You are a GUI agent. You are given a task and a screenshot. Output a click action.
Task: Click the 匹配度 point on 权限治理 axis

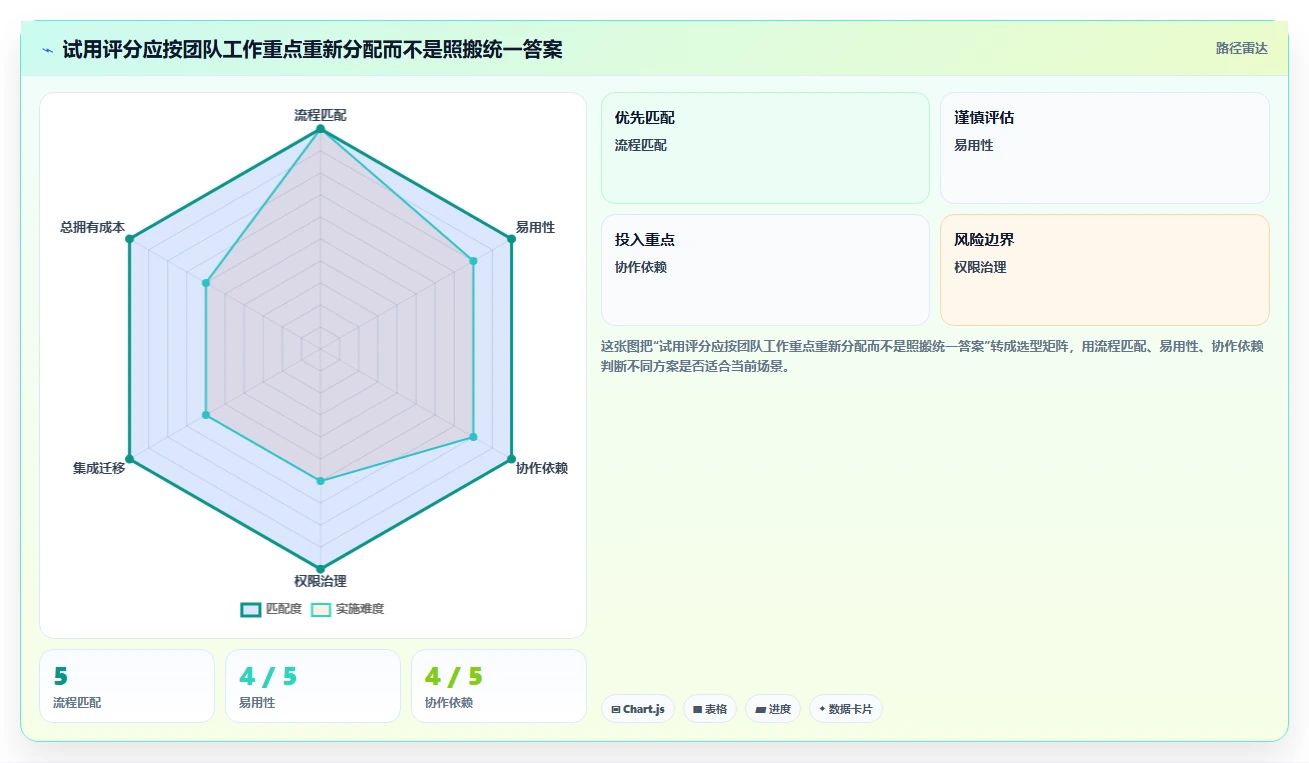tap(320, 569)
